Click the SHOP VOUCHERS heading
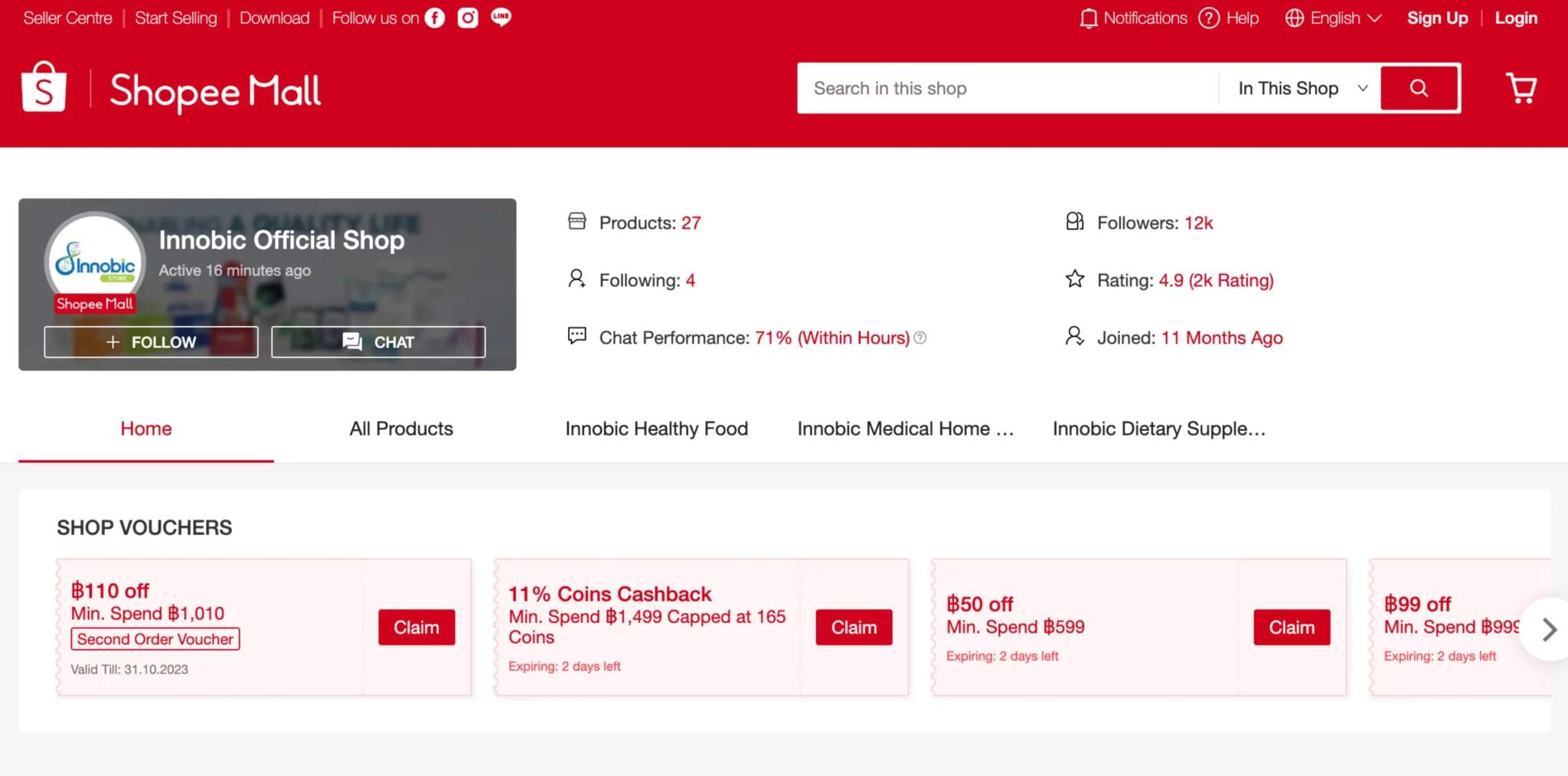Image resolution: width=1568 pixels, height=776 pixels. 144,528
